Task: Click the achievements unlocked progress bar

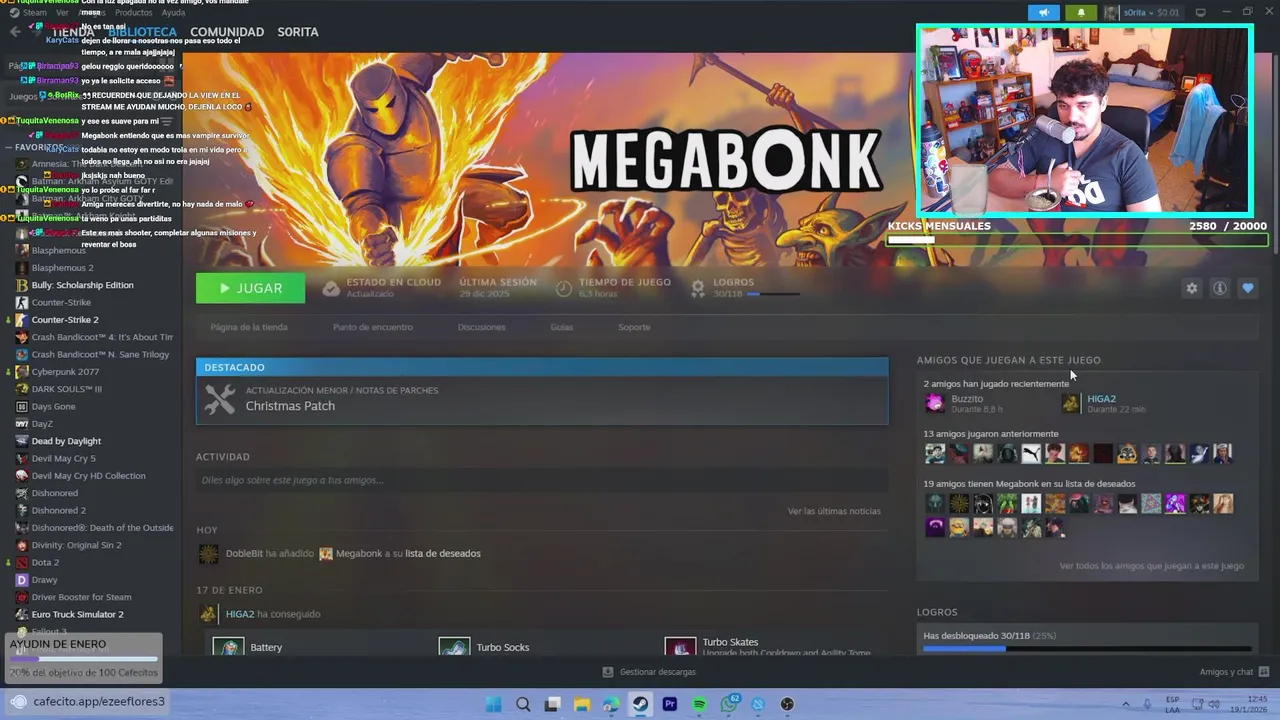Action: pos(1086,649)
